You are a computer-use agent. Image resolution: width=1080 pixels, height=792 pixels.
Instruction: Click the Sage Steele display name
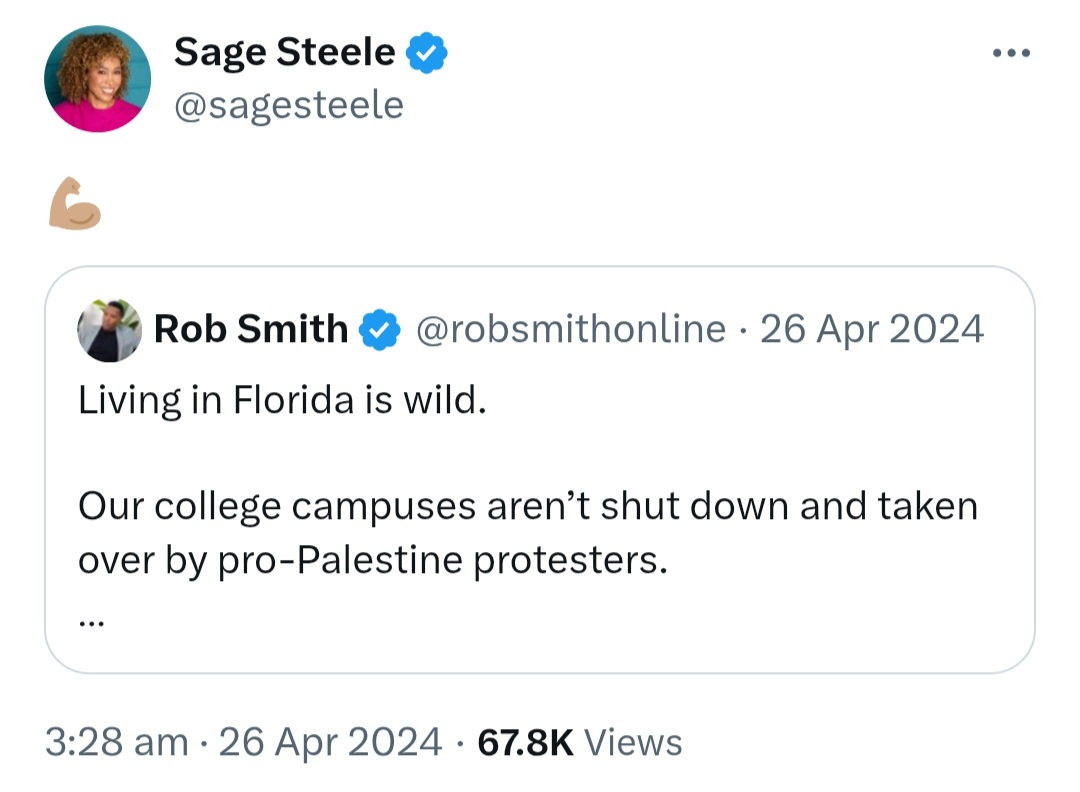[284, 52]
